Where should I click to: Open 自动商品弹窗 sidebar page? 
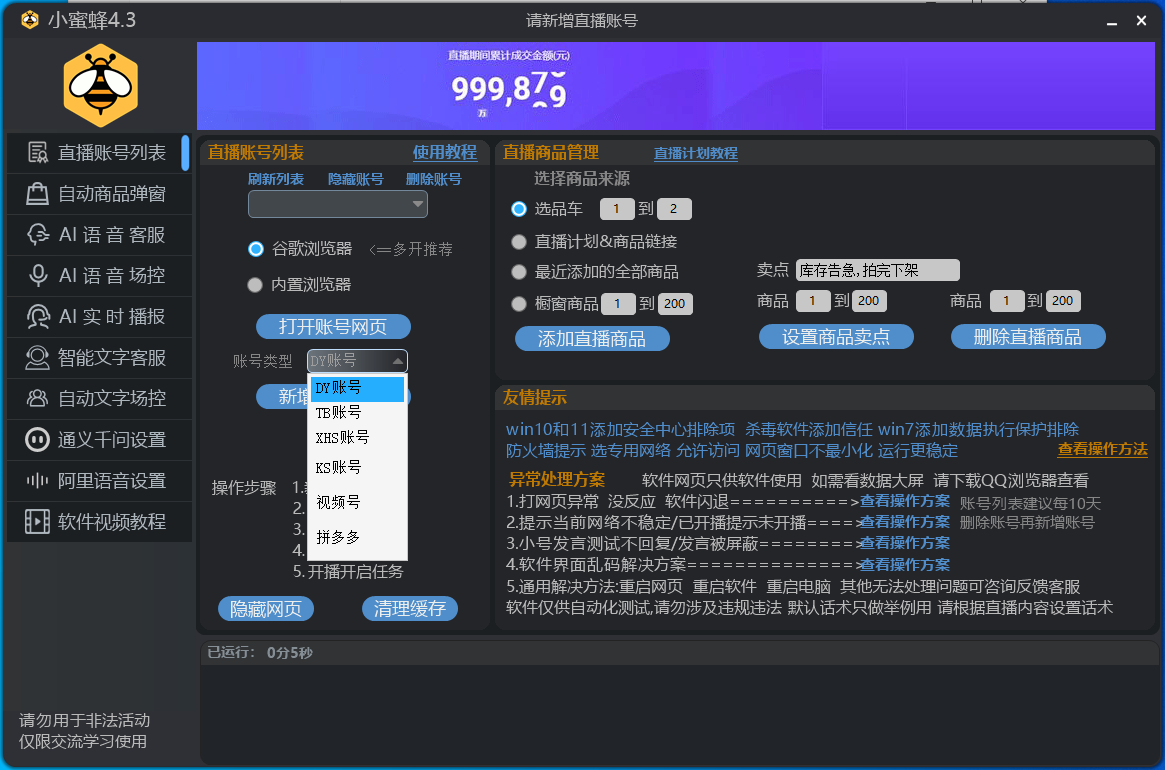point(100,194)
